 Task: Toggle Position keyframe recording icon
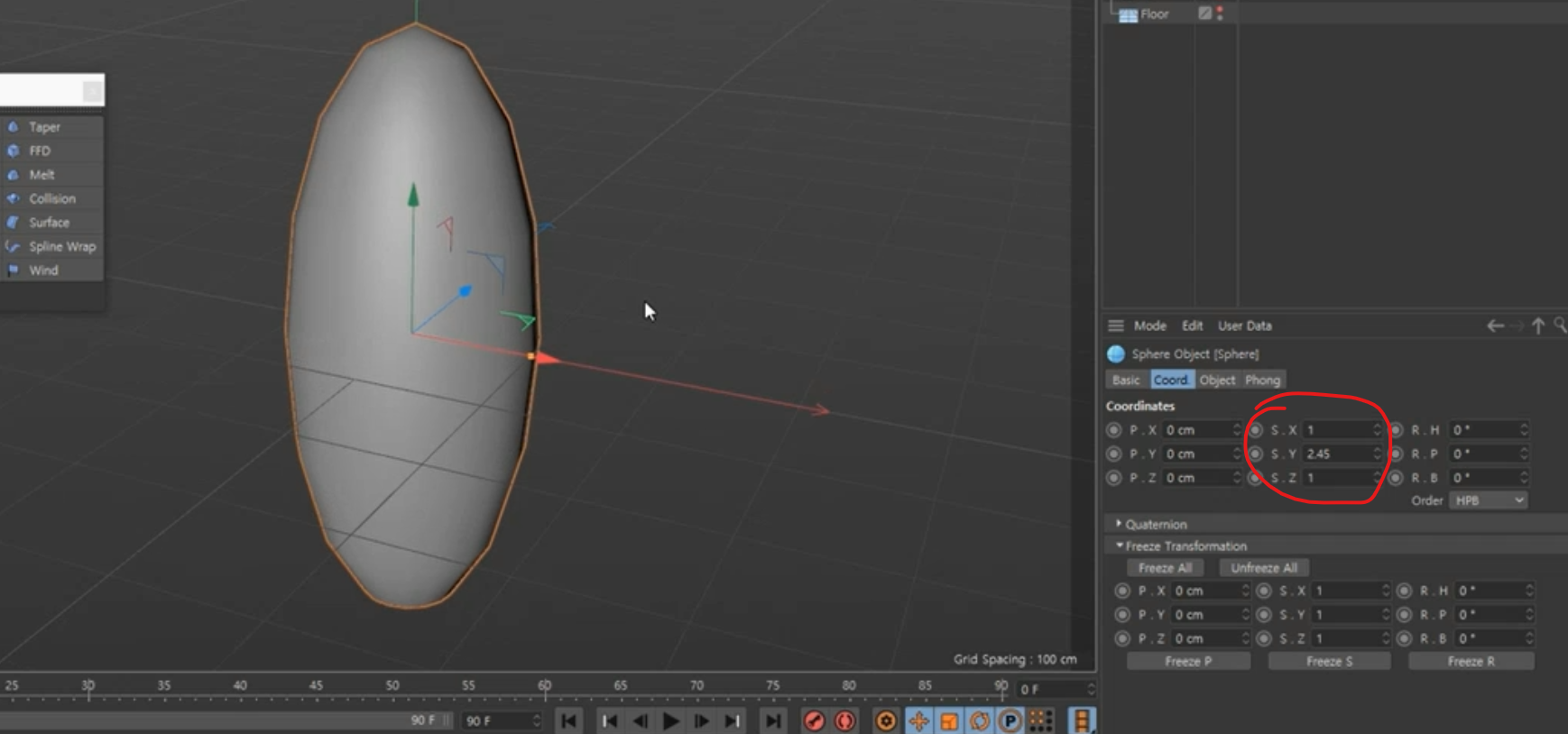point(918,720)
